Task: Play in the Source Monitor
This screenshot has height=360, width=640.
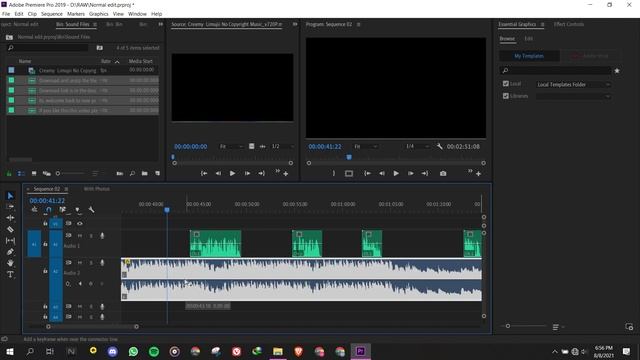Action: (x=232, y=173)
